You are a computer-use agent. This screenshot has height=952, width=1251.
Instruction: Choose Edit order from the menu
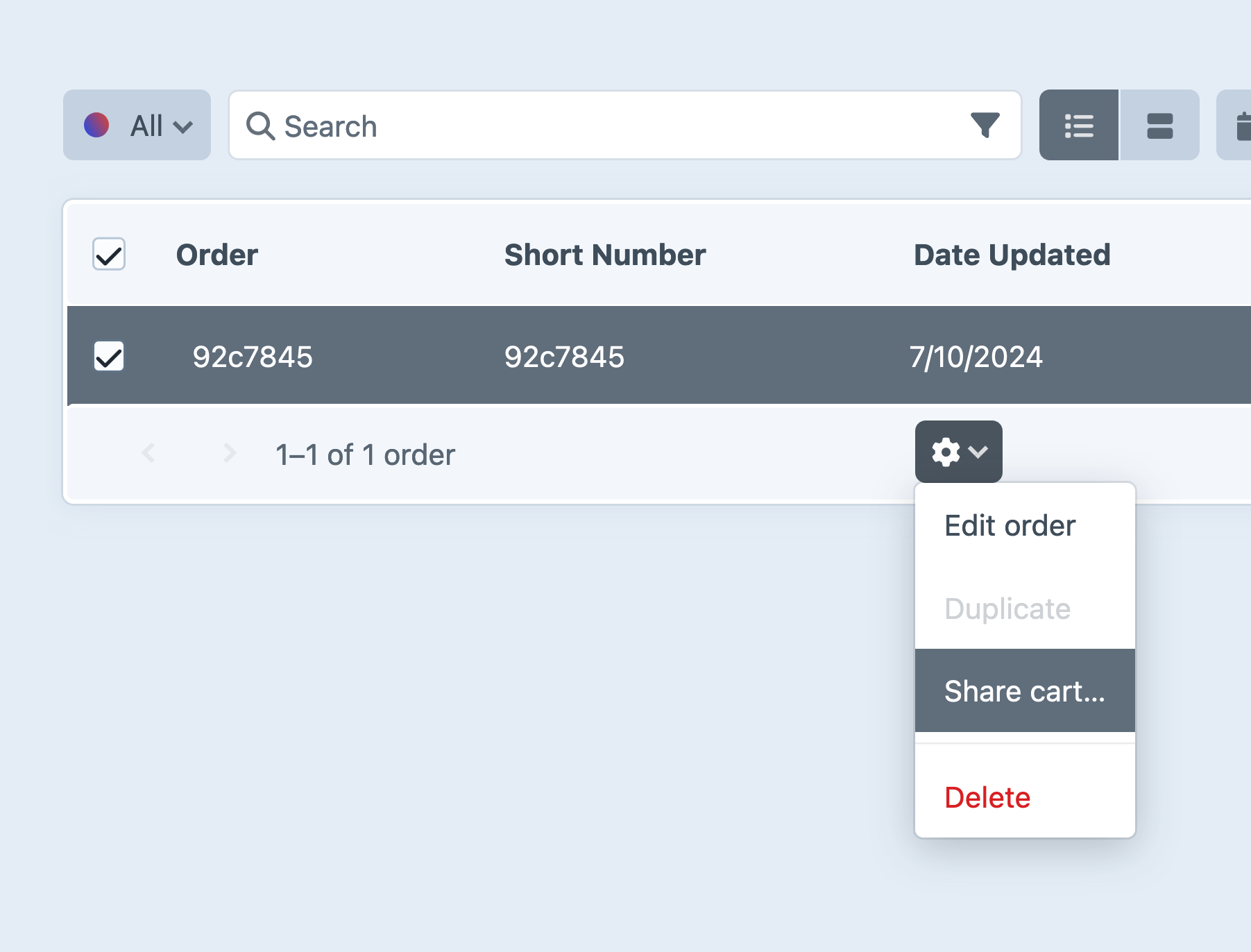click(x=1011, y=525)
